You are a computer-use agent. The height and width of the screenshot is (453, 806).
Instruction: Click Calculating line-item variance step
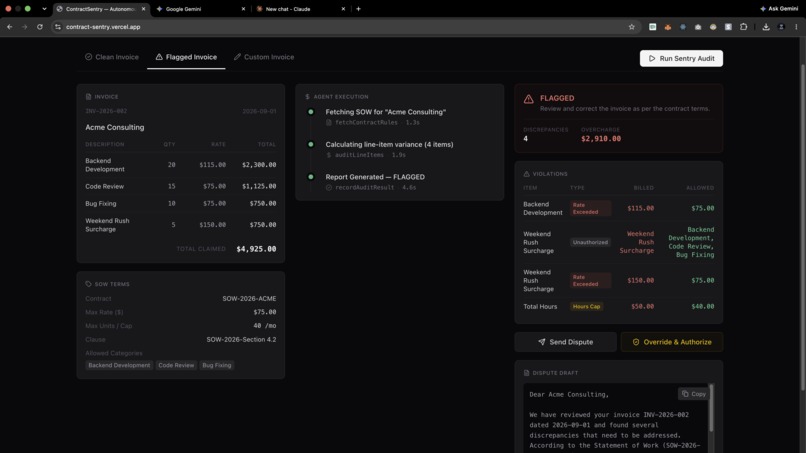coord(389,144)
